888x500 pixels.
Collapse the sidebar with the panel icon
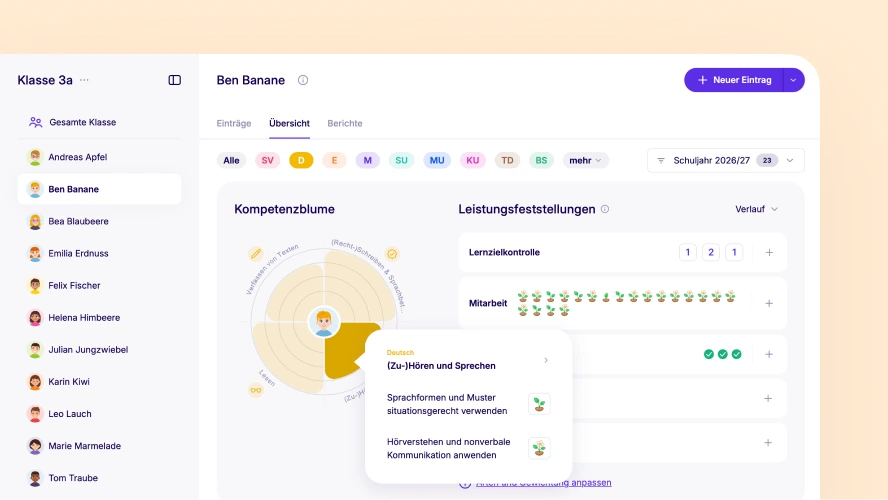coord(174,80)
